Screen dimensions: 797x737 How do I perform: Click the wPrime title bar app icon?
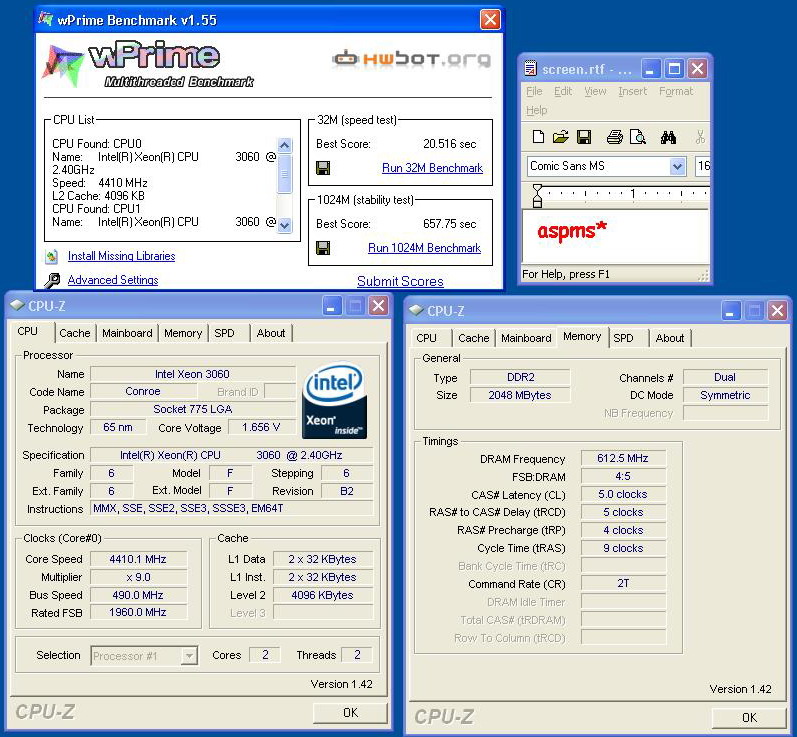[45, 19]
